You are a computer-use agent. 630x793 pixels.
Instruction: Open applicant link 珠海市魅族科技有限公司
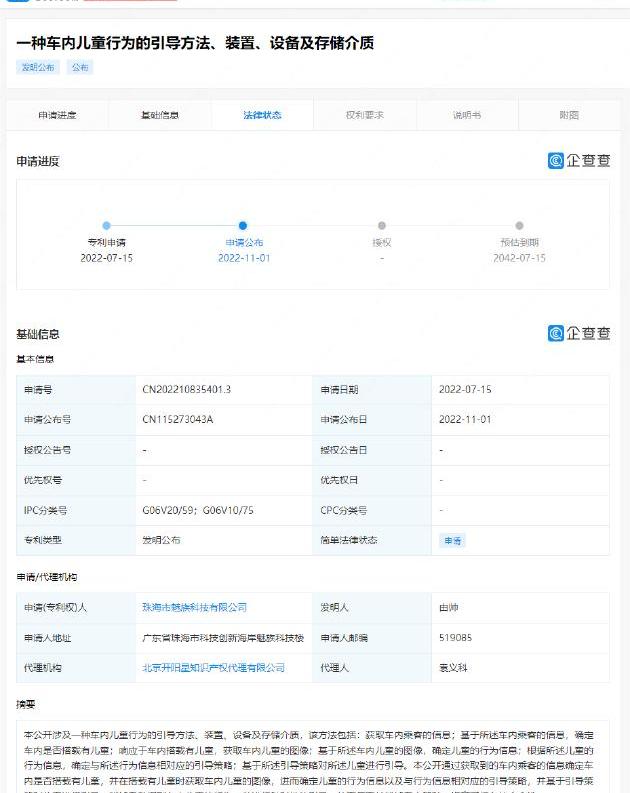coord(195,607)
